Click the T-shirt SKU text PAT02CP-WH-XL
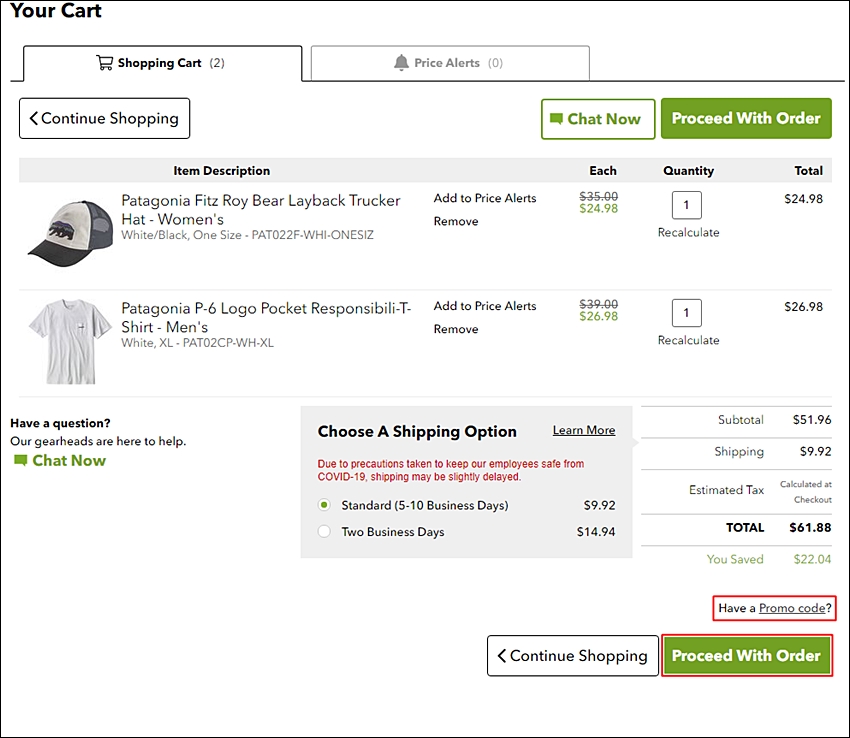This screenshot has height=738, width=850. click(228, 343)
